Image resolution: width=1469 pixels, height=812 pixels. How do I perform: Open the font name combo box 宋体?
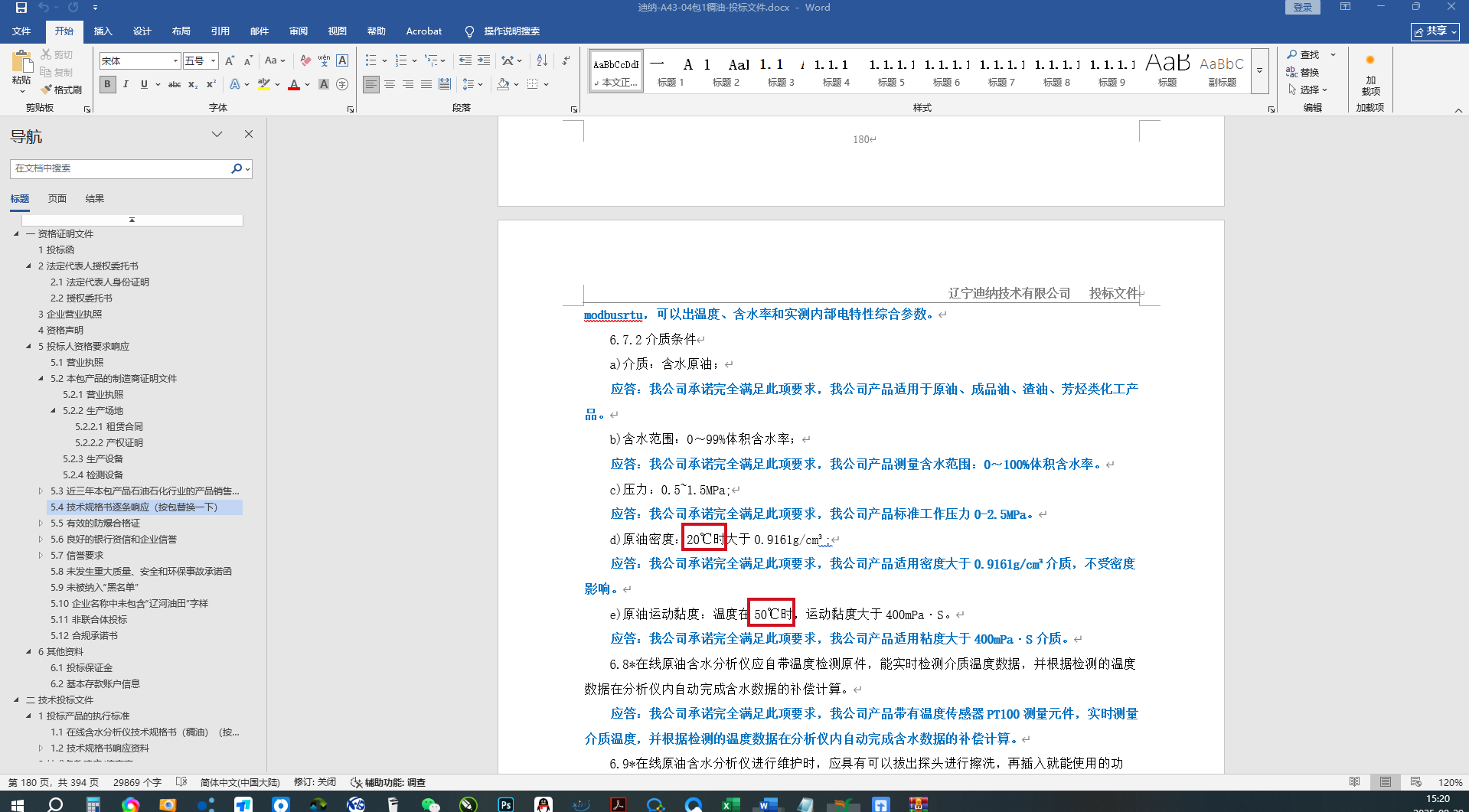[x=140, y=60]
